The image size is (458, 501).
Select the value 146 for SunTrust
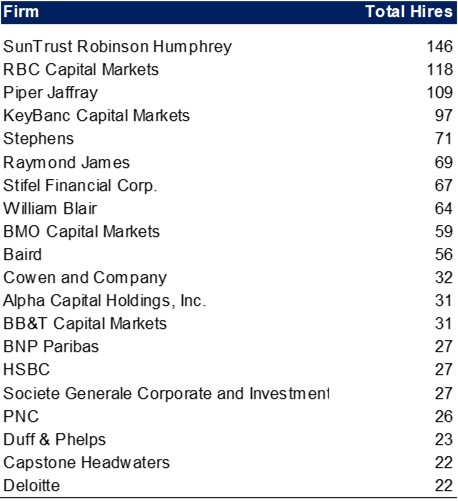440,46
